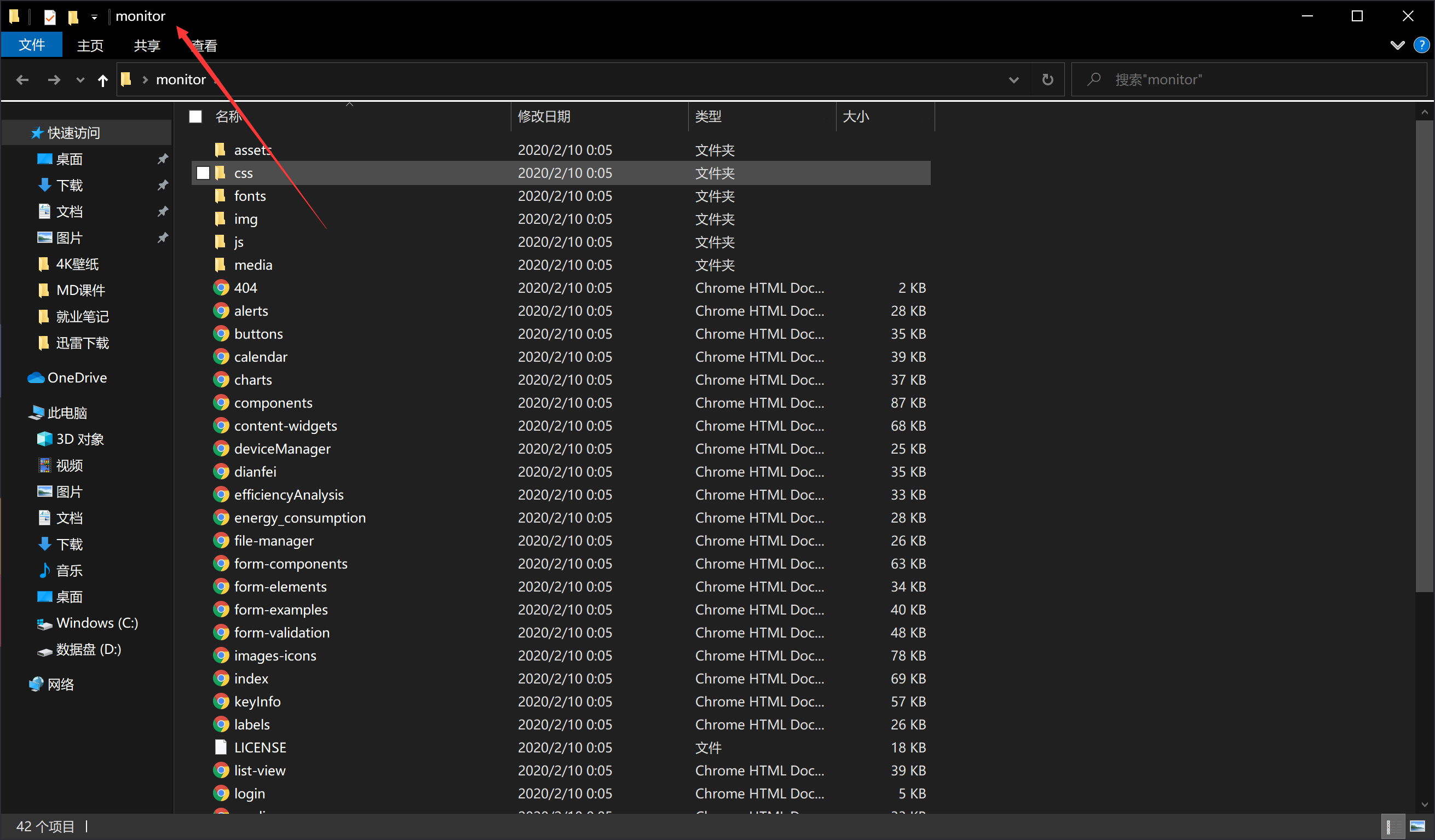The height and width of the screenshot is (840, 1435).
Task: Click the vertical scrollbar up arrow
Action: (1424, 112)
